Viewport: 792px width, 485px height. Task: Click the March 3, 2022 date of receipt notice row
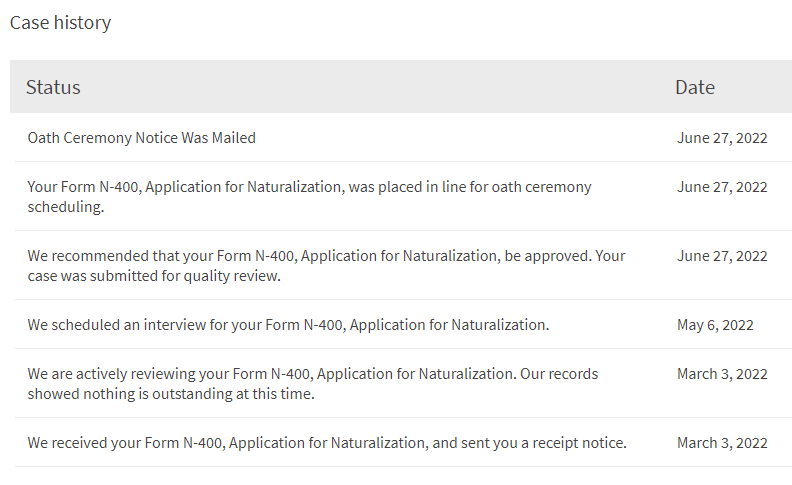(x=722, y=443)
